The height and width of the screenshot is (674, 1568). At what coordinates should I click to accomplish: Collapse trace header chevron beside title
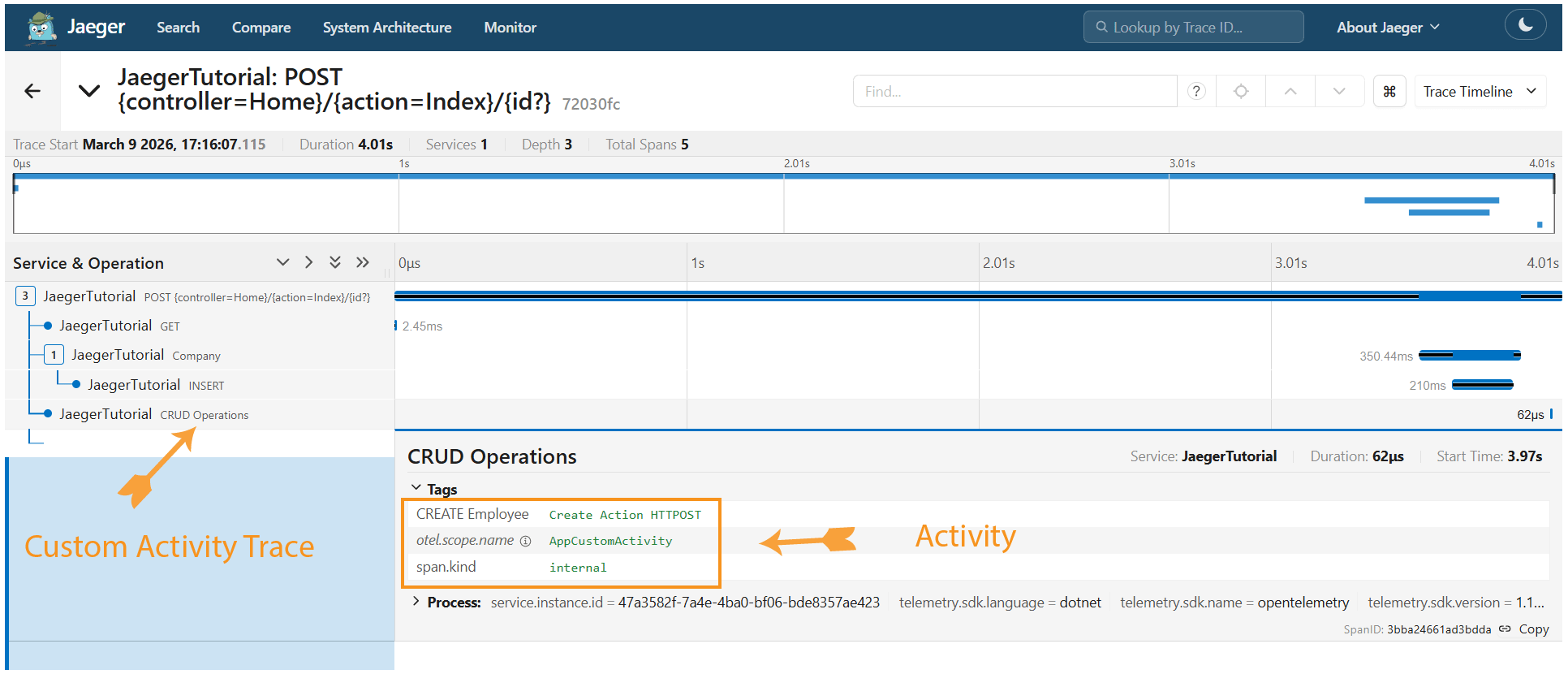89,90
